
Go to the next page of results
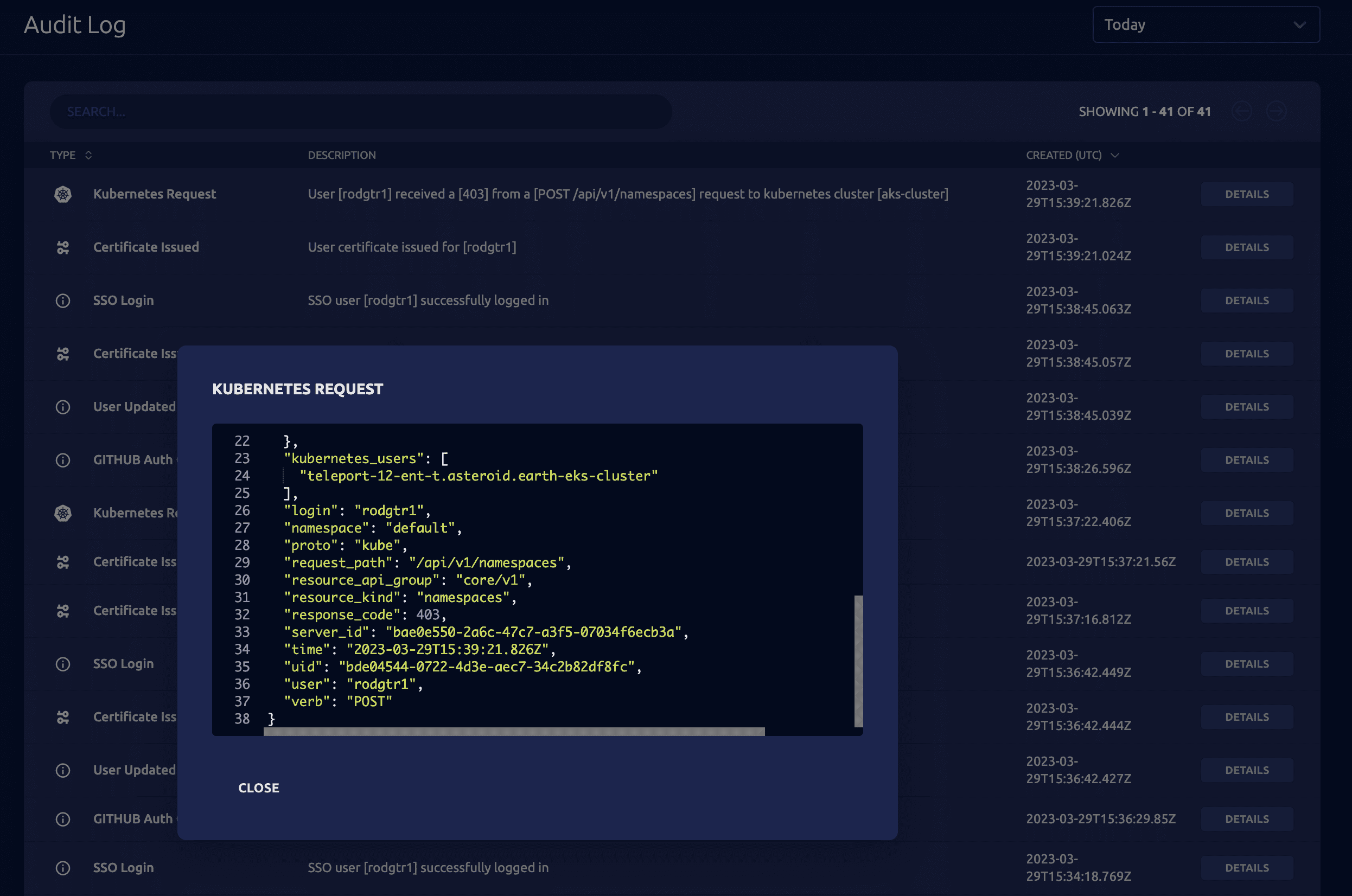[x=1276, y=111]
